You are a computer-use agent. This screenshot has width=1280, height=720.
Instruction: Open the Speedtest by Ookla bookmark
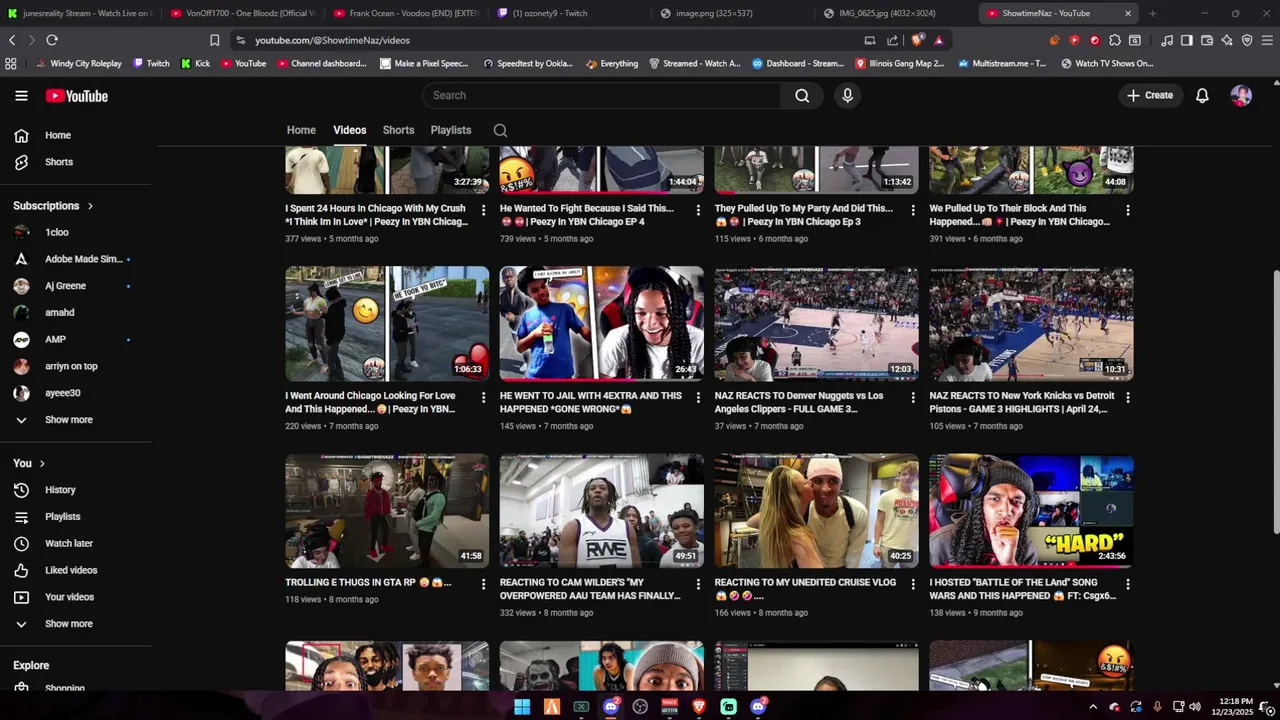527,63
